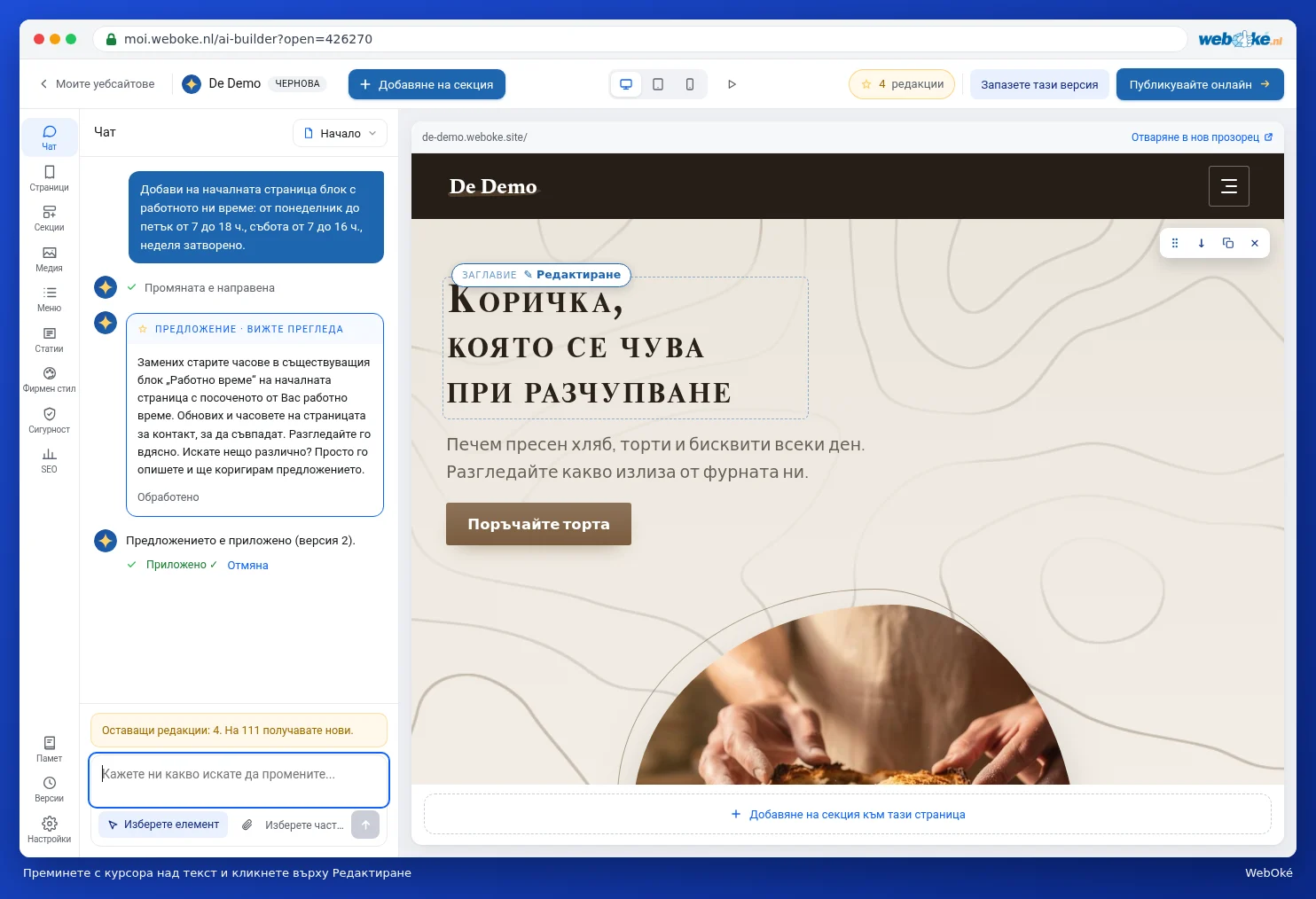Open the Медия sidebar panel
The height and width of the screenshot is (899, 1316).
[49, 259]
